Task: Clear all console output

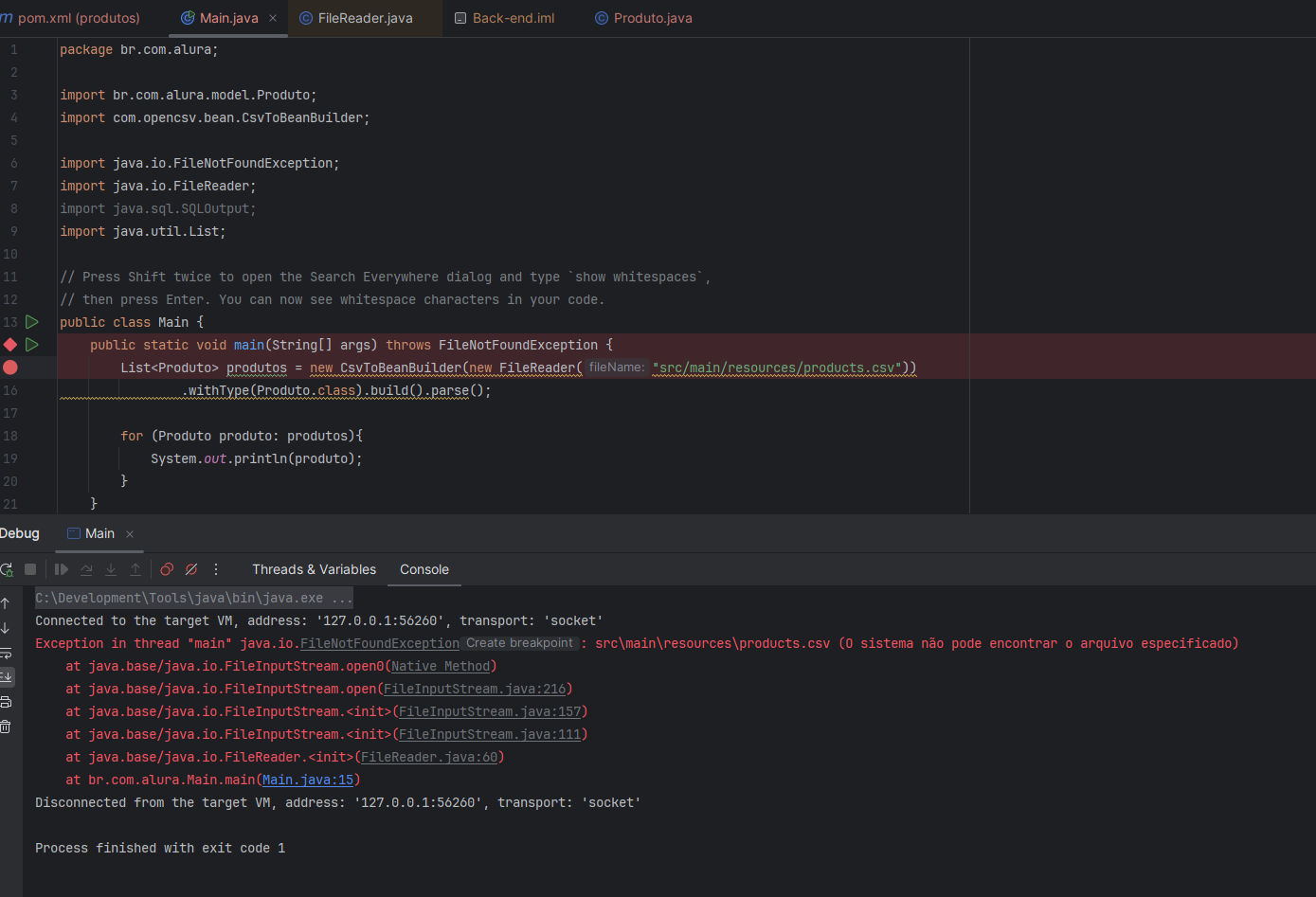Action: click(6, 727)
